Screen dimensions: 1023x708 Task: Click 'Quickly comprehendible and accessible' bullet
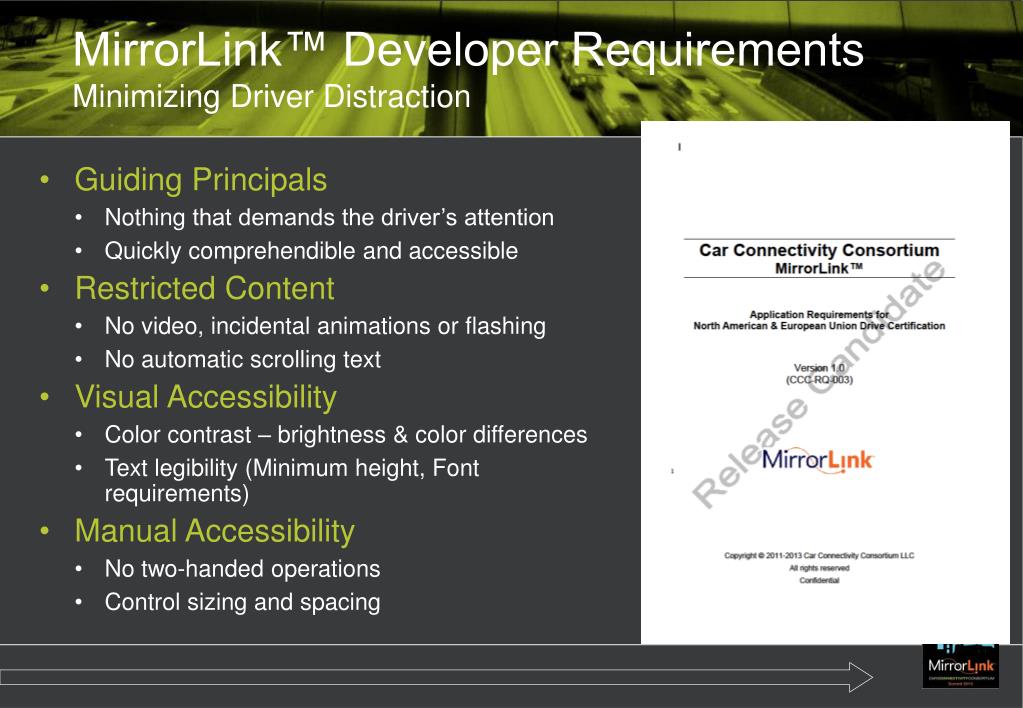(311, 251)
